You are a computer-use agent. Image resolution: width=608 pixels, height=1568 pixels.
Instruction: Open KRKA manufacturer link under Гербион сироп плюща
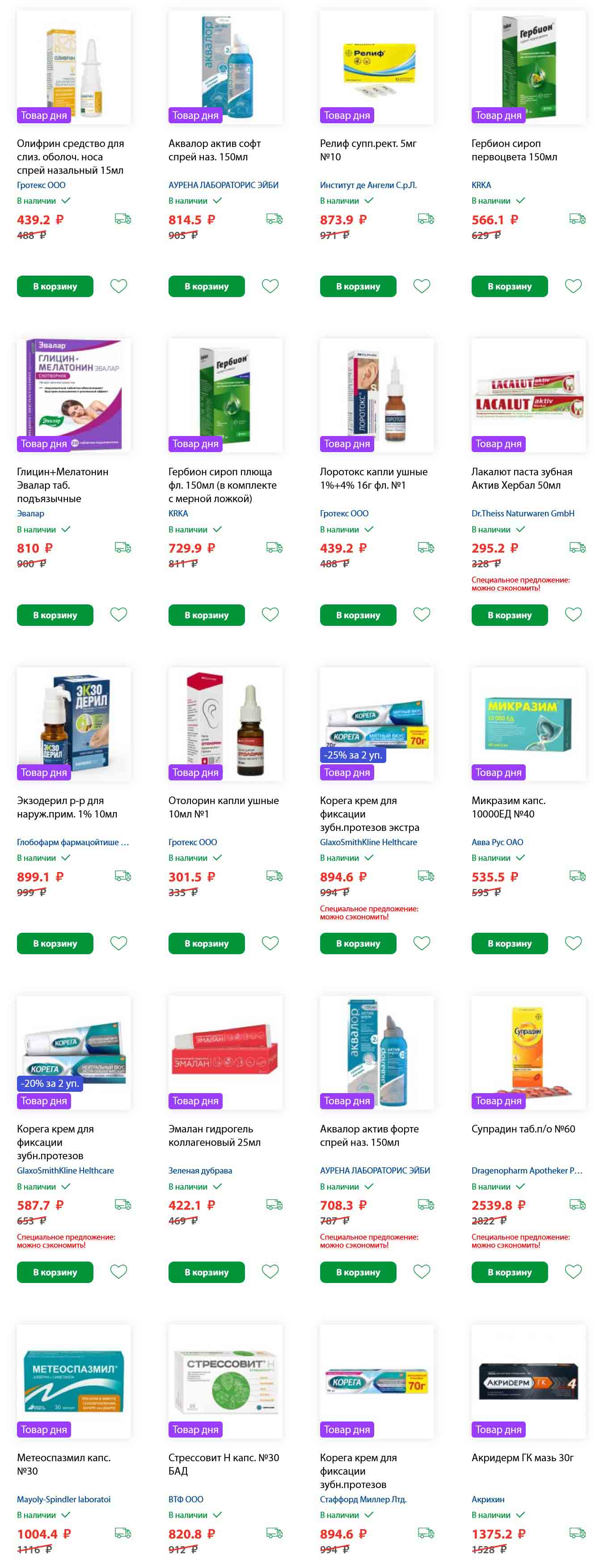(178, 513)
